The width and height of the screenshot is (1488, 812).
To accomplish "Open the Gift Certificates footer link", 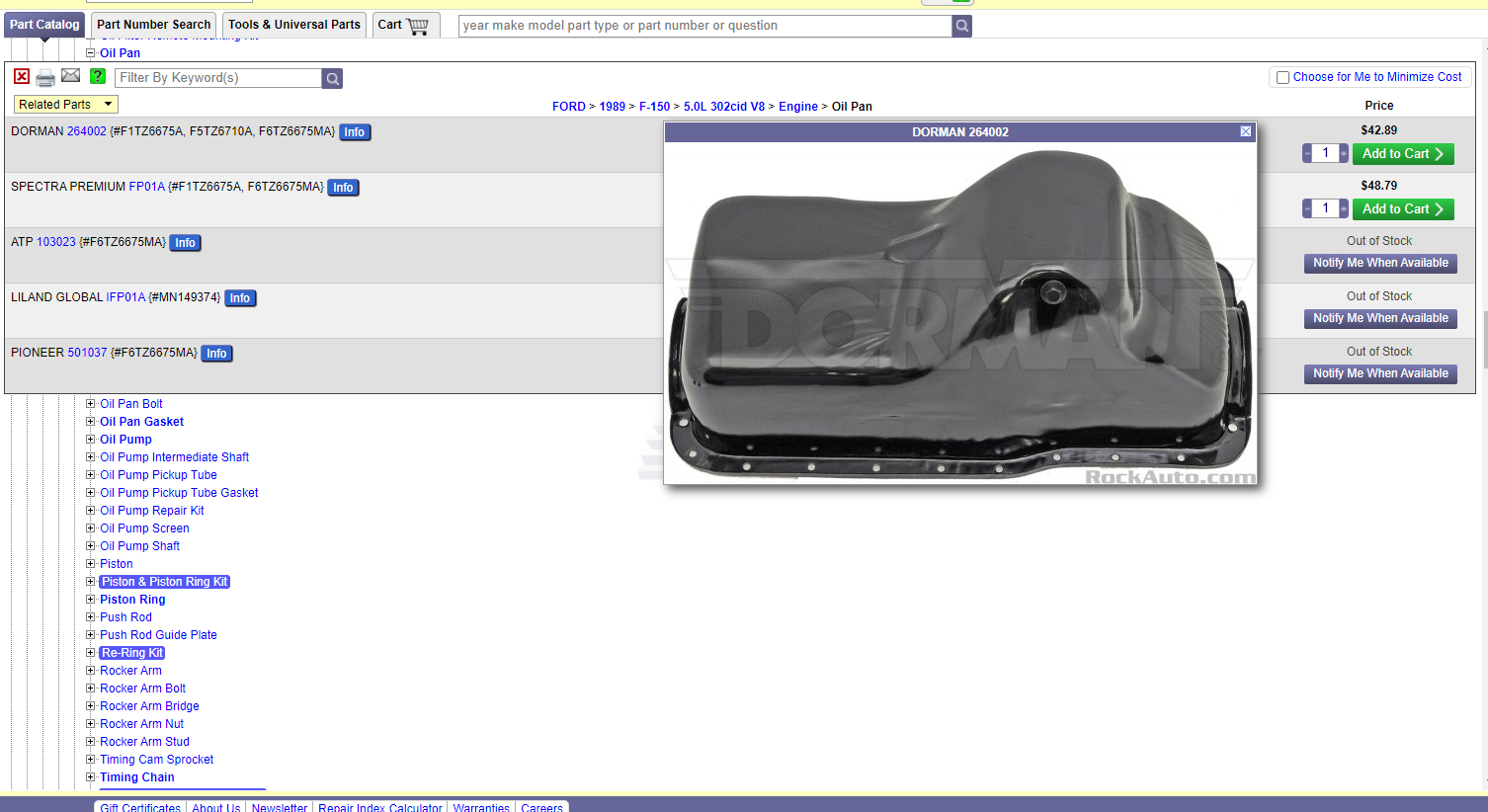I will click(x=140, y=807).
